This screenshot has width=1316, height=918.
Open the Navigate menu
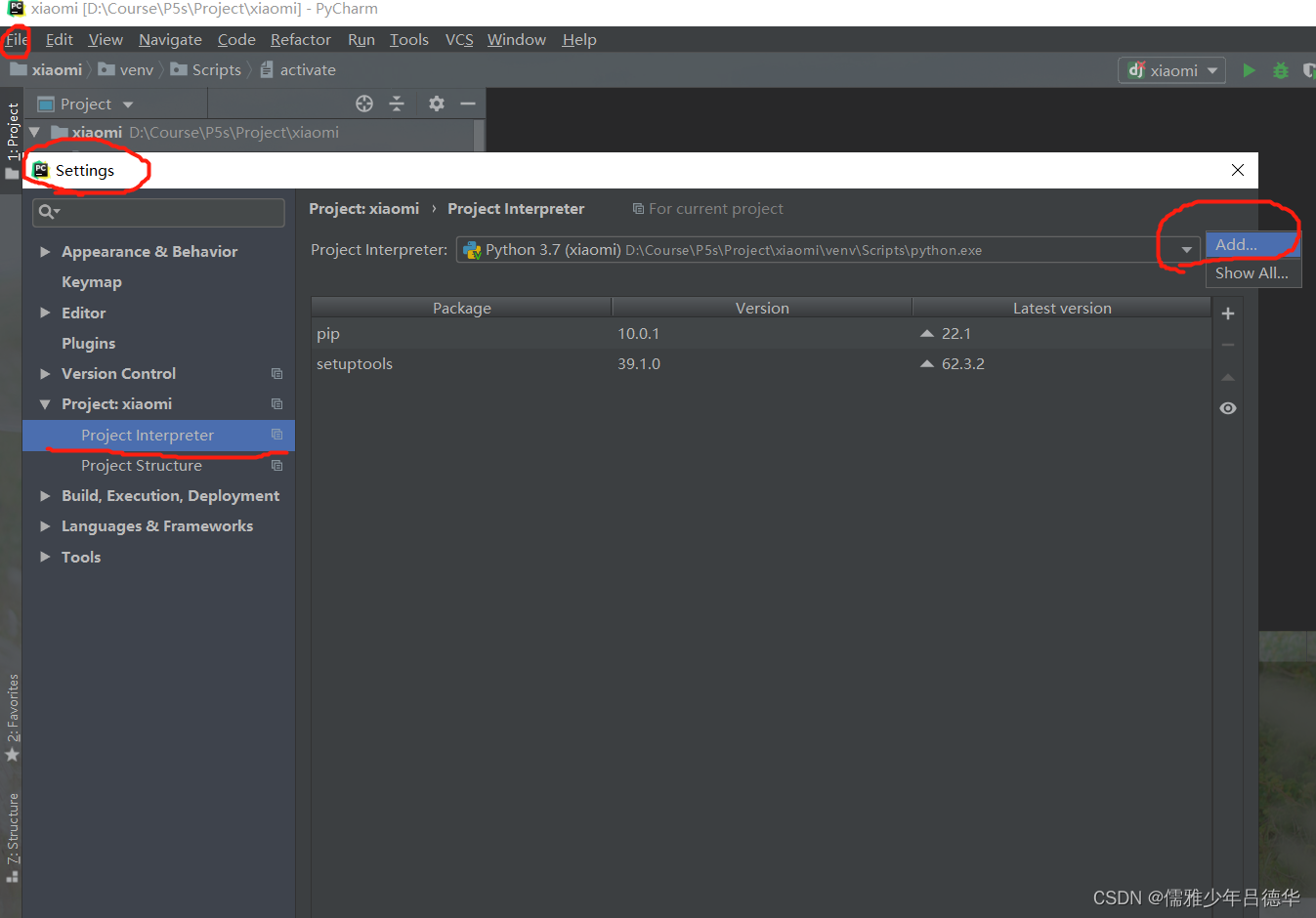click(x=170, y=40)
